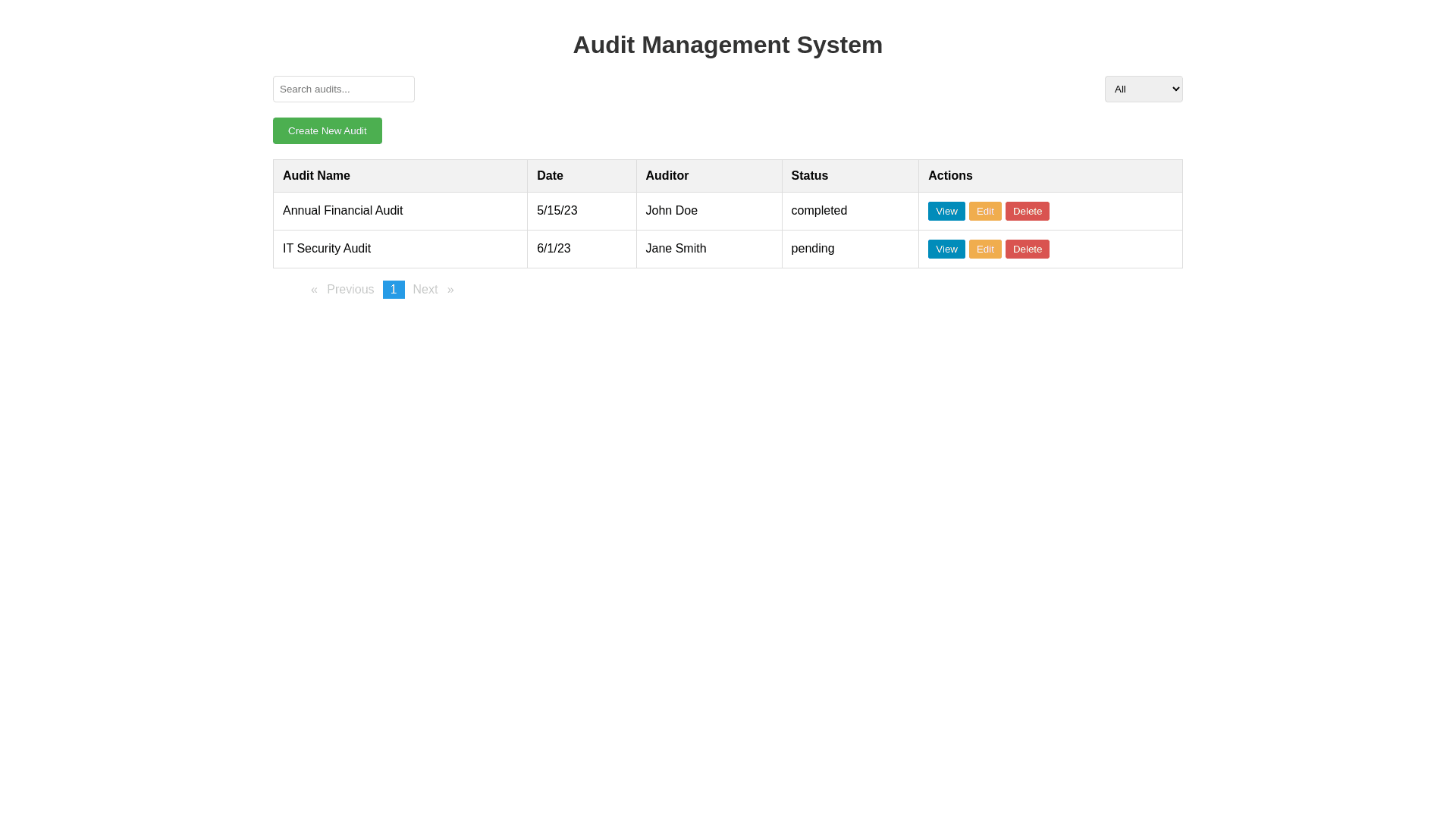Click the Date column header
The width and height of the screenshot is (1456, 819).
pos(550,176)
